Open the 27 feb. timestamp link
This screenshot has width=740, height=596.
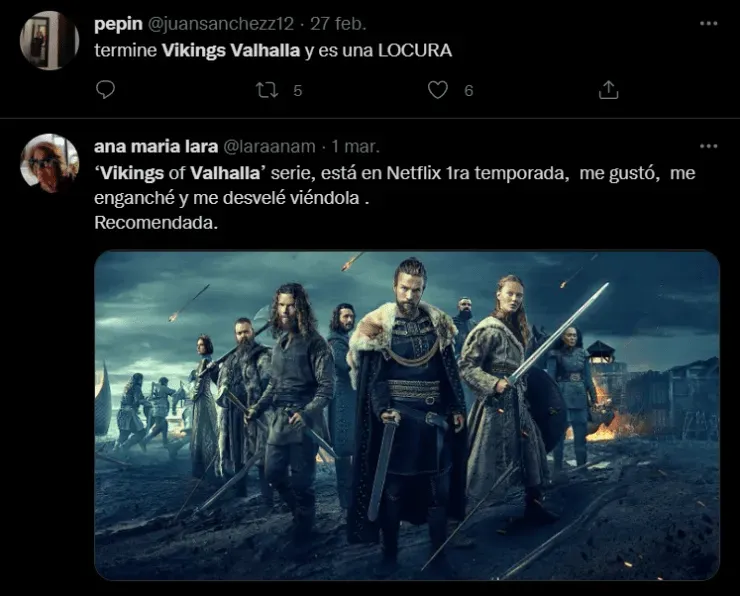coord(338,24)
